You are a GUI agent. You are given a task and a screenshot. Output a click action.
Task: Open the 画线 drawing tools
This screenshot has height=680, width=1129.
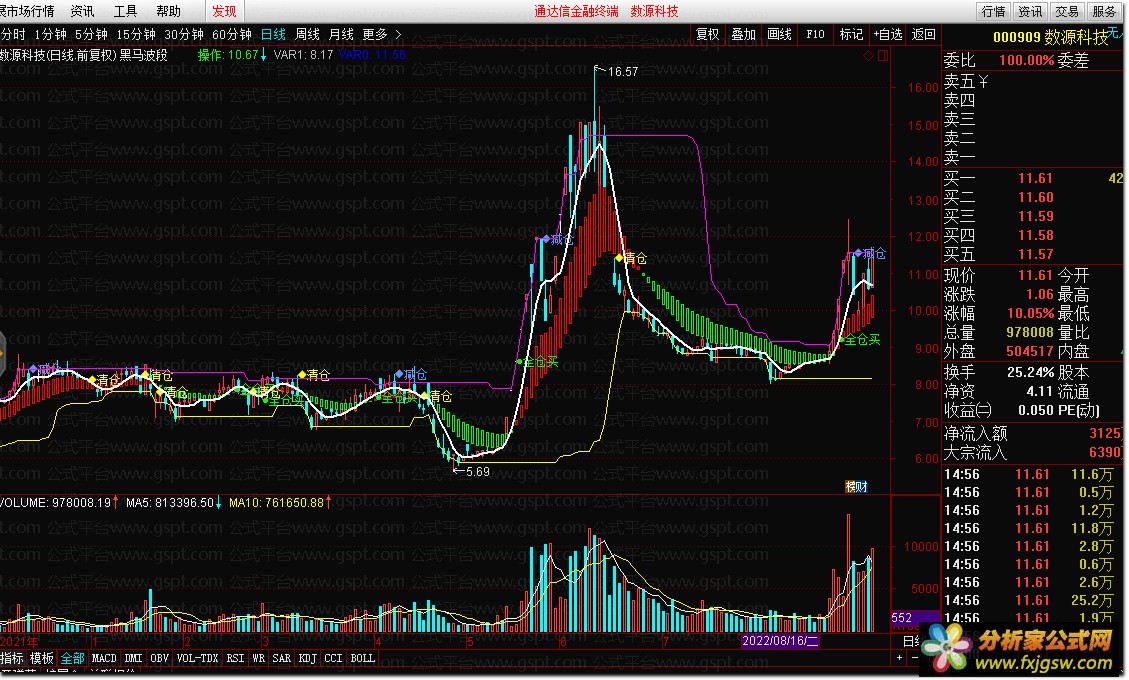(780, 35)
